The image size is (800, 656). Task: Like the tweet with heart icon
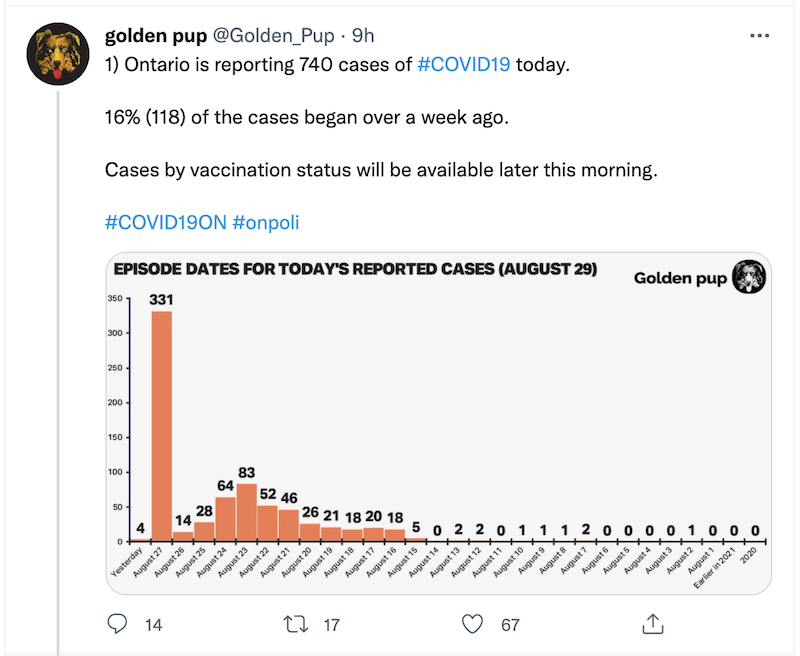click(472, 624)
